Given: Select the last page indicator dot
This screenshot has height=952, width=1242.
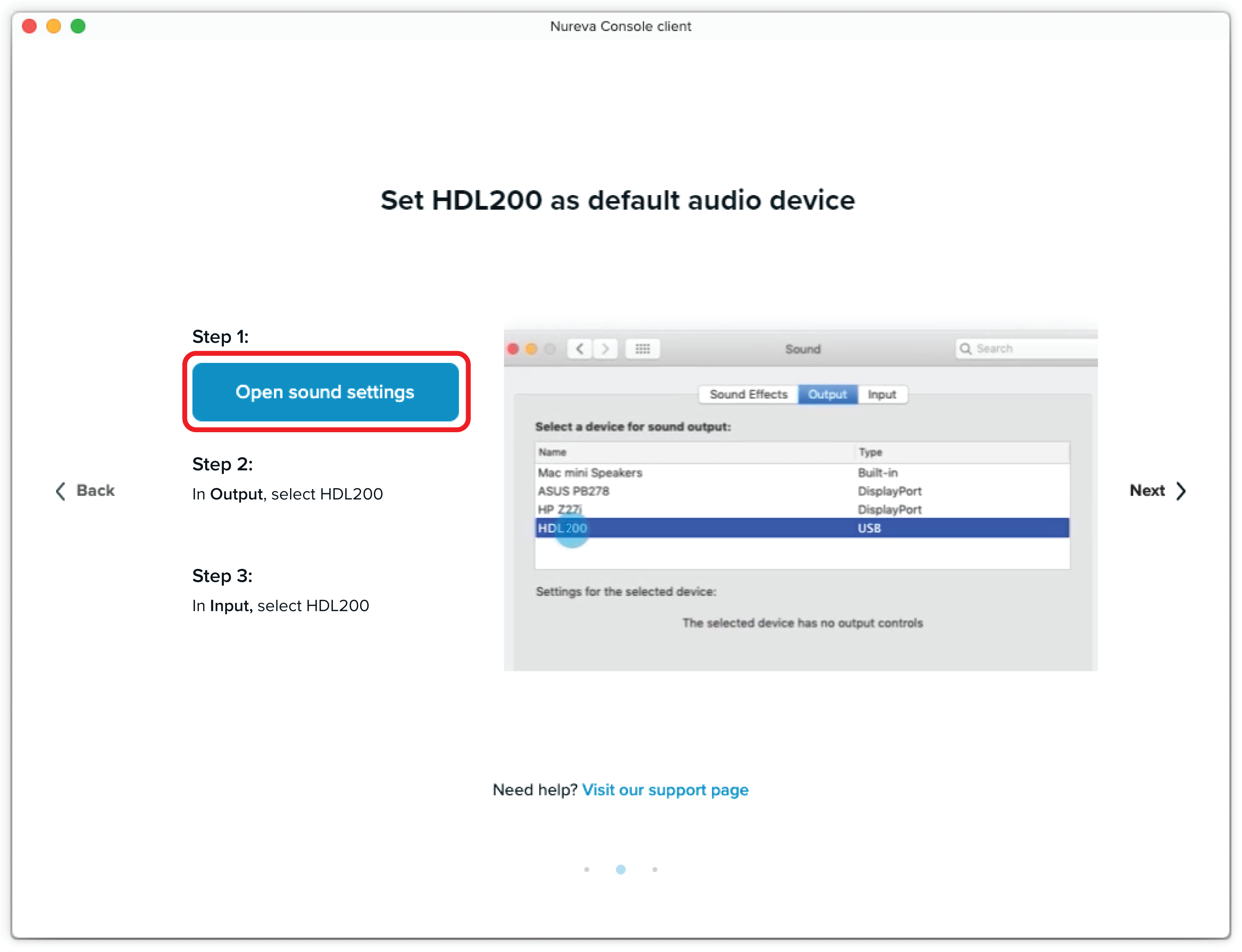Looking at the screenshot, I should point(654,869).
